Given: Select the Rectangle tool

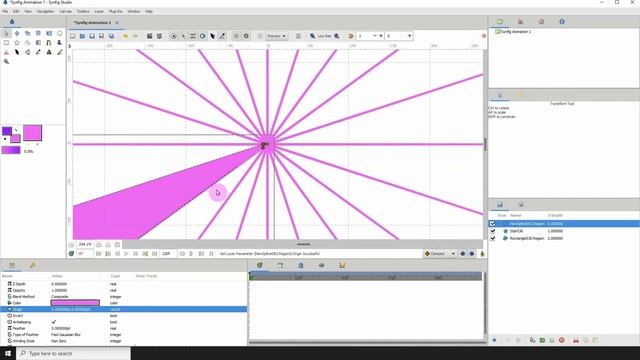Looking at the screenshot, I should (x=6, y=42).
